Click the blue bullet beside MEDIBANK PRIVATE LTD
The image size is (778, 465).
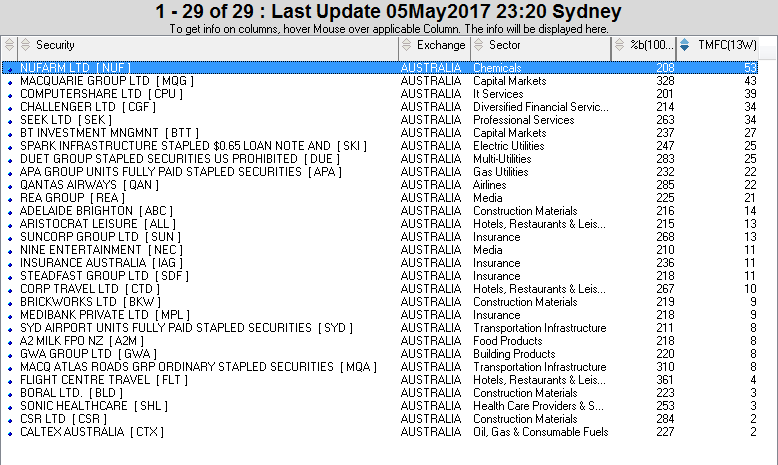(10, 317)
